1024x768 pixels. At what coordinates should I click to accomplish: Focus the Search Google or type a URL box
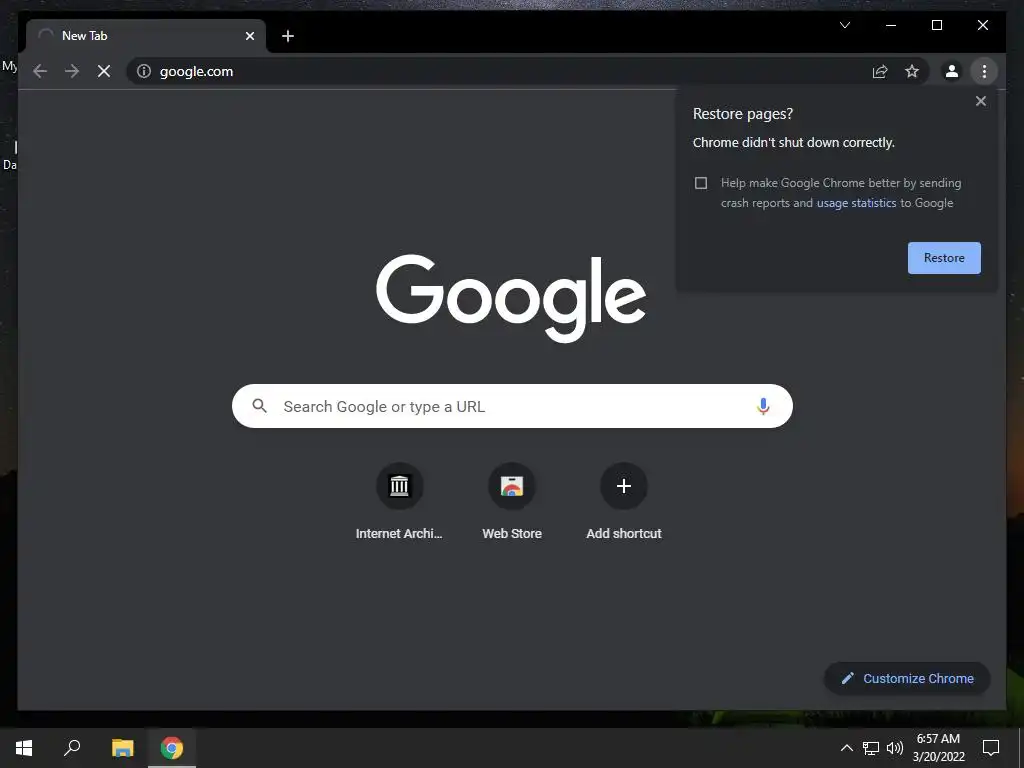[512, 406]
